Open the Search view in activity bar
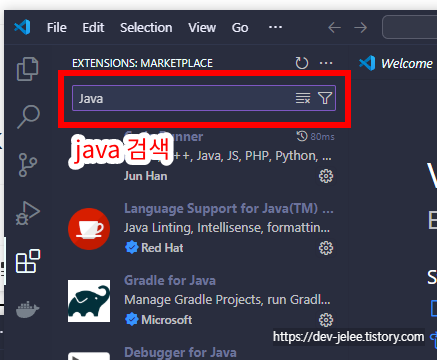This screenshot has width=437, height=360. point(28,117)
